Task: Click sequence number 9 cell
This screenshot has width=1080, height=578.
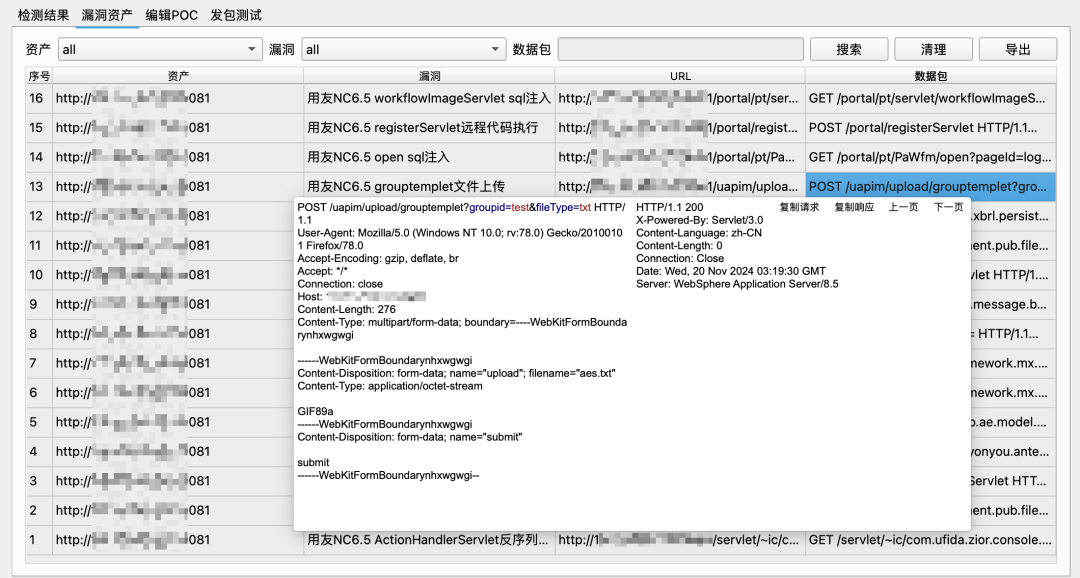Action: [x=39, y=305]
